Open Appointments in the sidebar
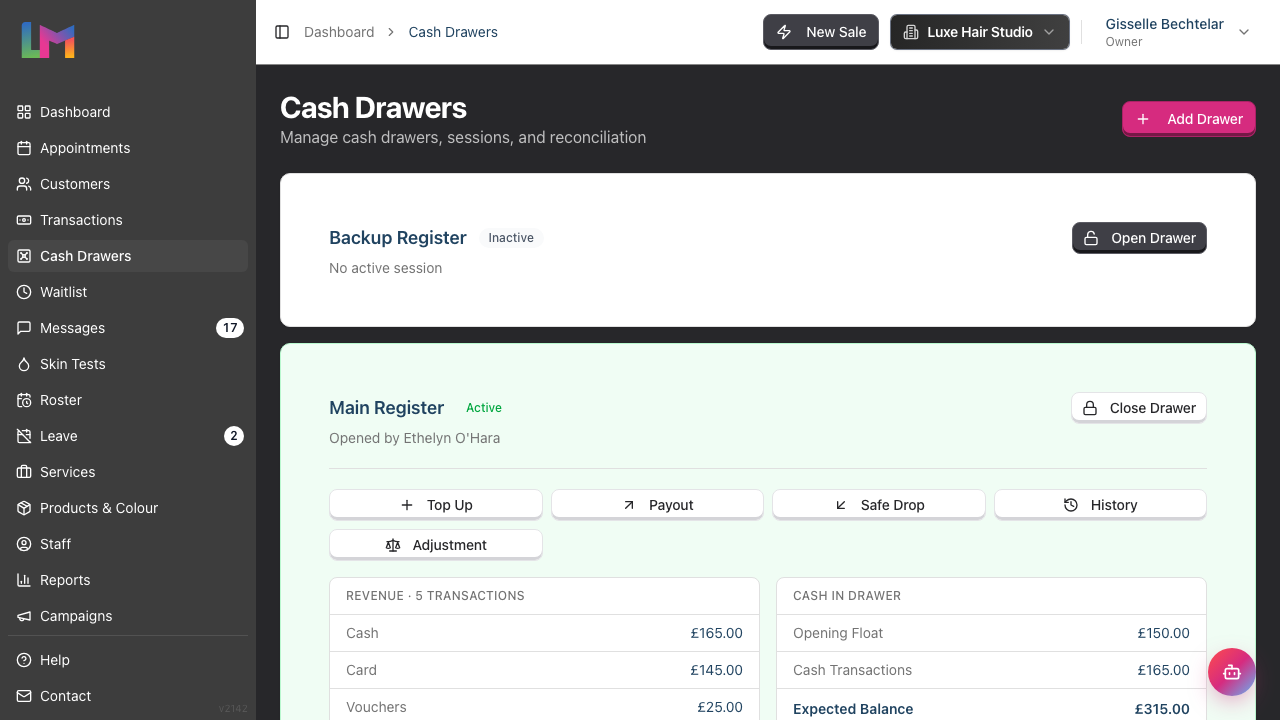 128,148
